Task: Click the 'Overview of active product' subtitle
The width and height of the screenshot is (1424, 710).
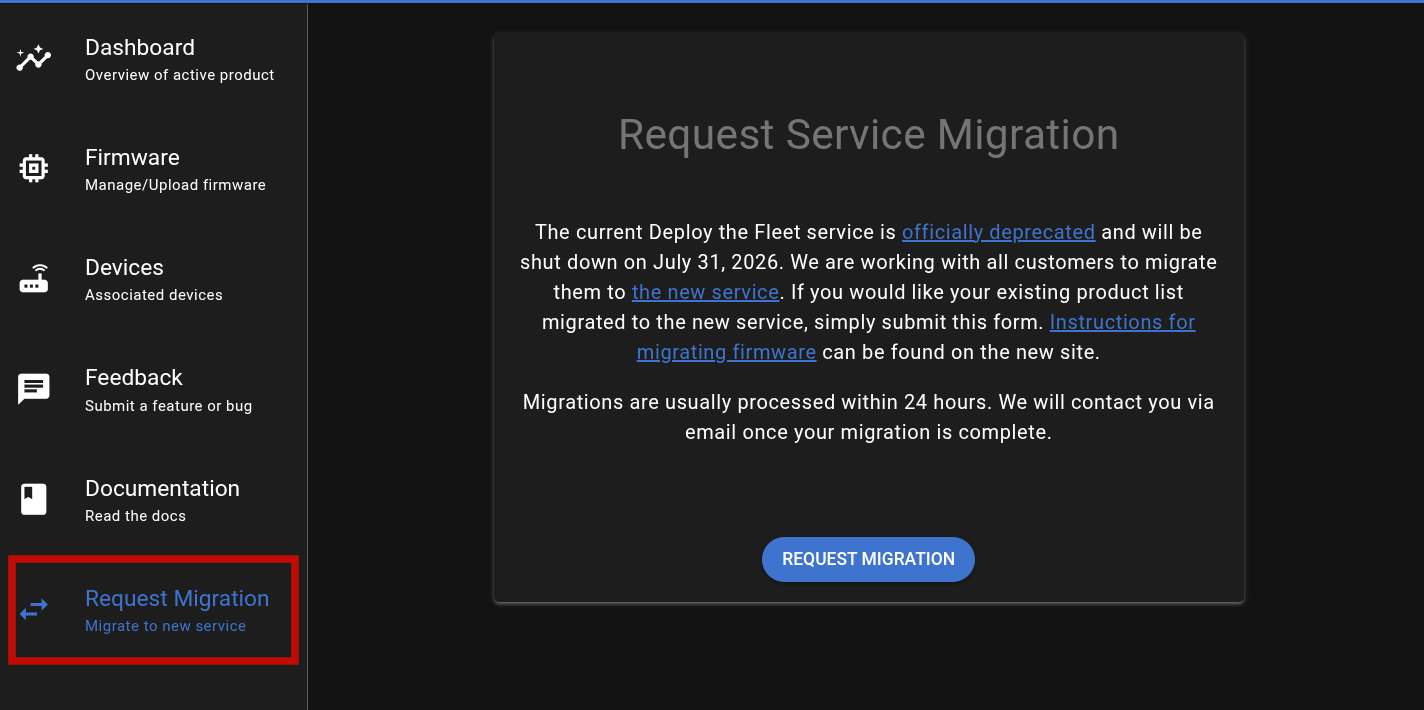Action: pyautogui.click(x=179, y=74)
